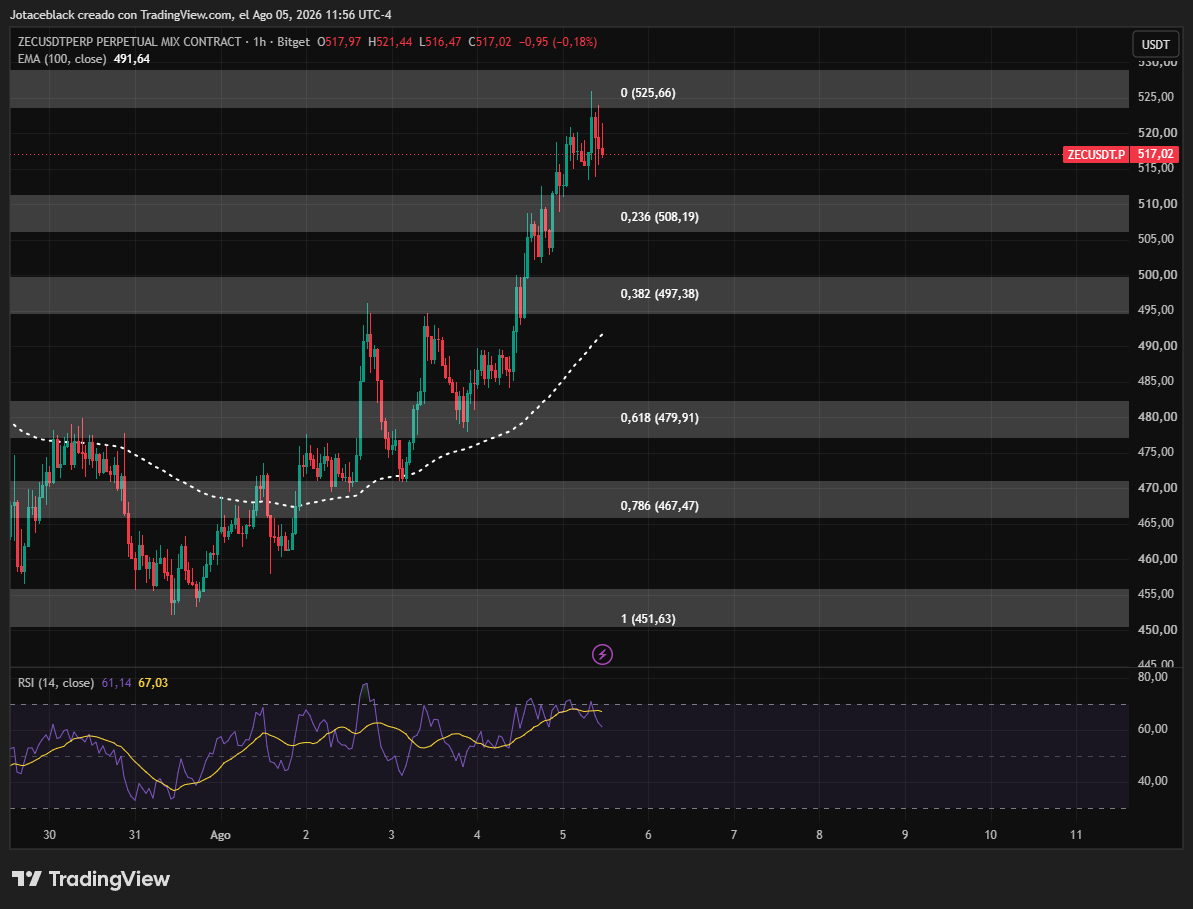This screenshot has height=909, width=1193.
Task: Click the ZECUSDT.P red price tag
Action: pos(1096,154)
